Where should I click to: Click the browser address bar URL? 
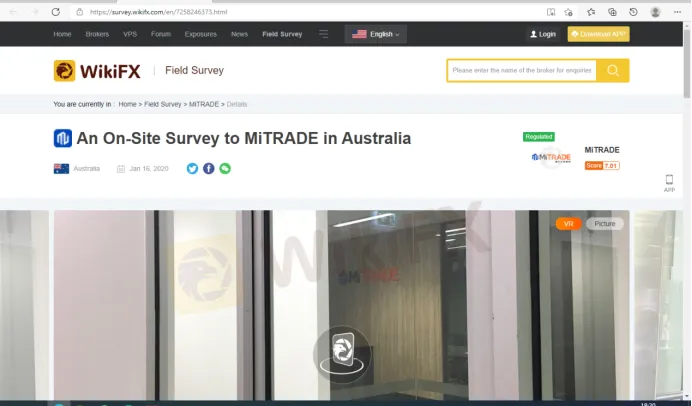pos(158,12)
